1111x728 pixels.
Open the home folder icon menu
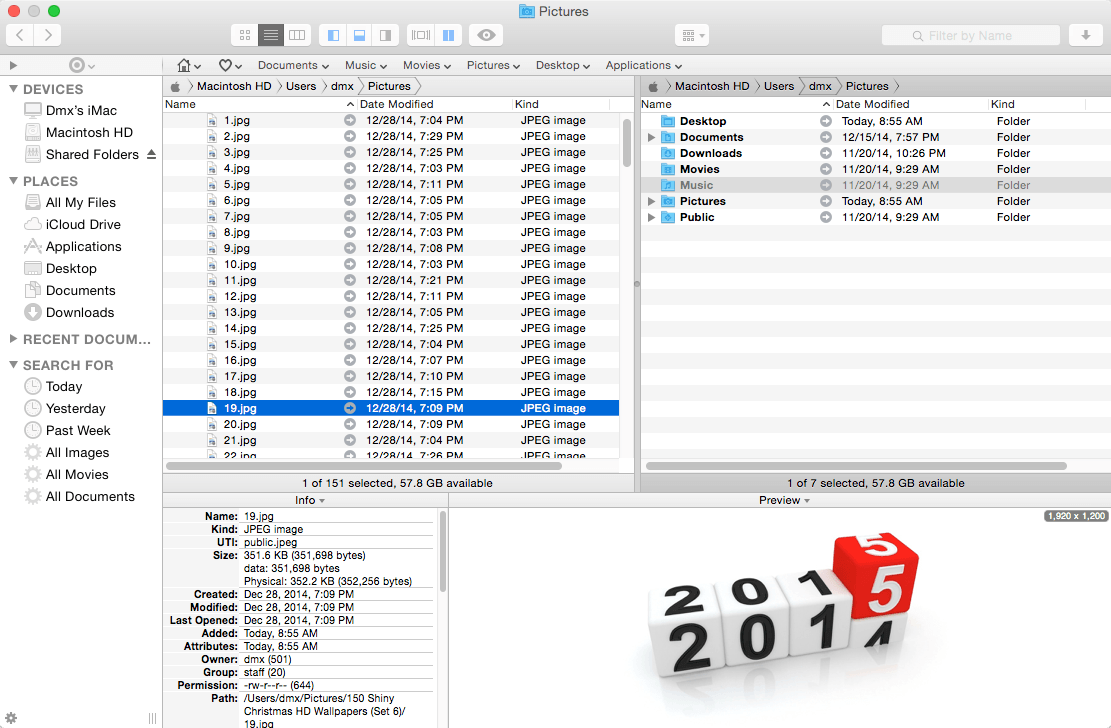(189, 65)
